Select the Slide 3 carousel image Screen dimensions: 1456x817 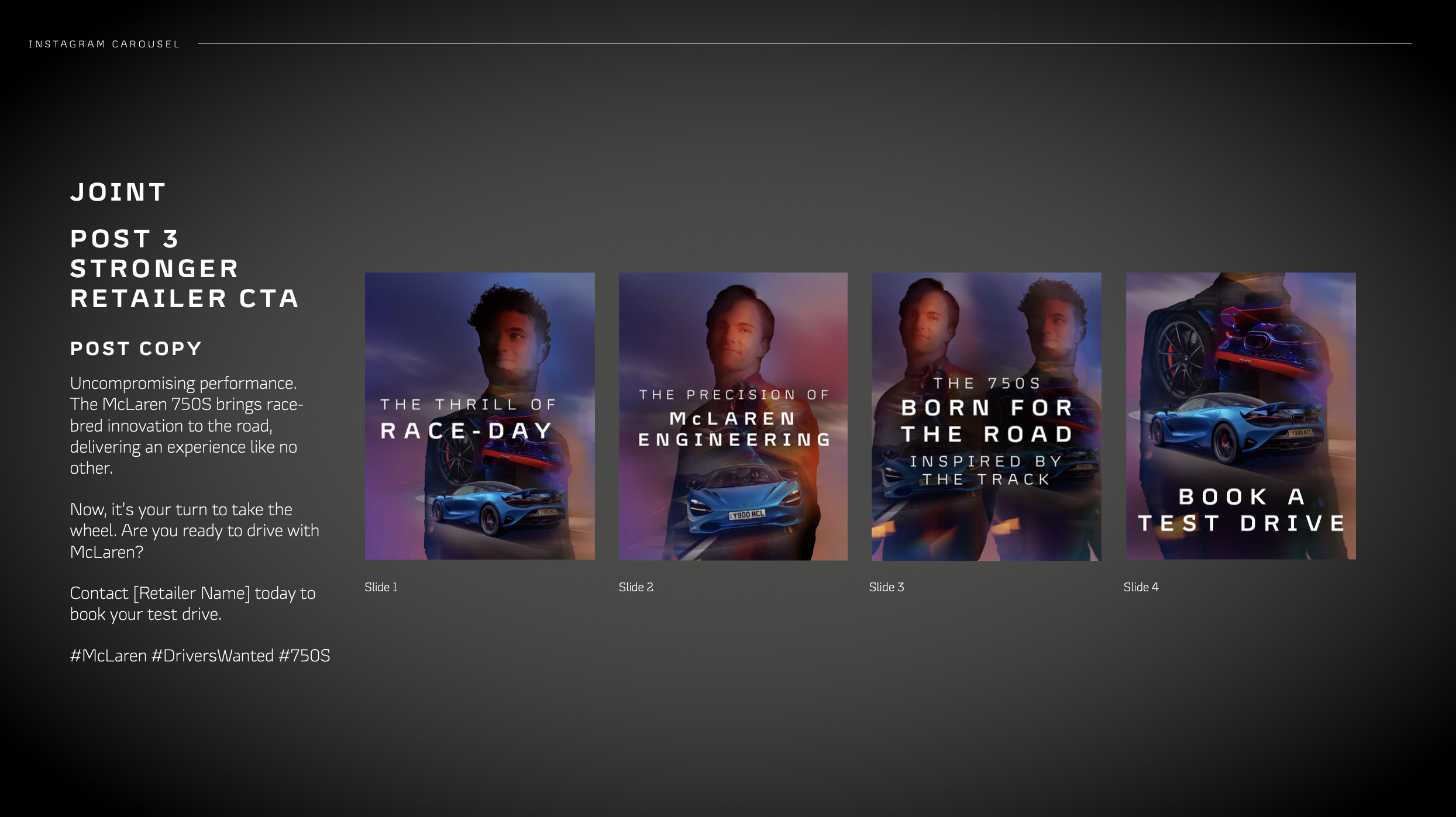point(986,416)
